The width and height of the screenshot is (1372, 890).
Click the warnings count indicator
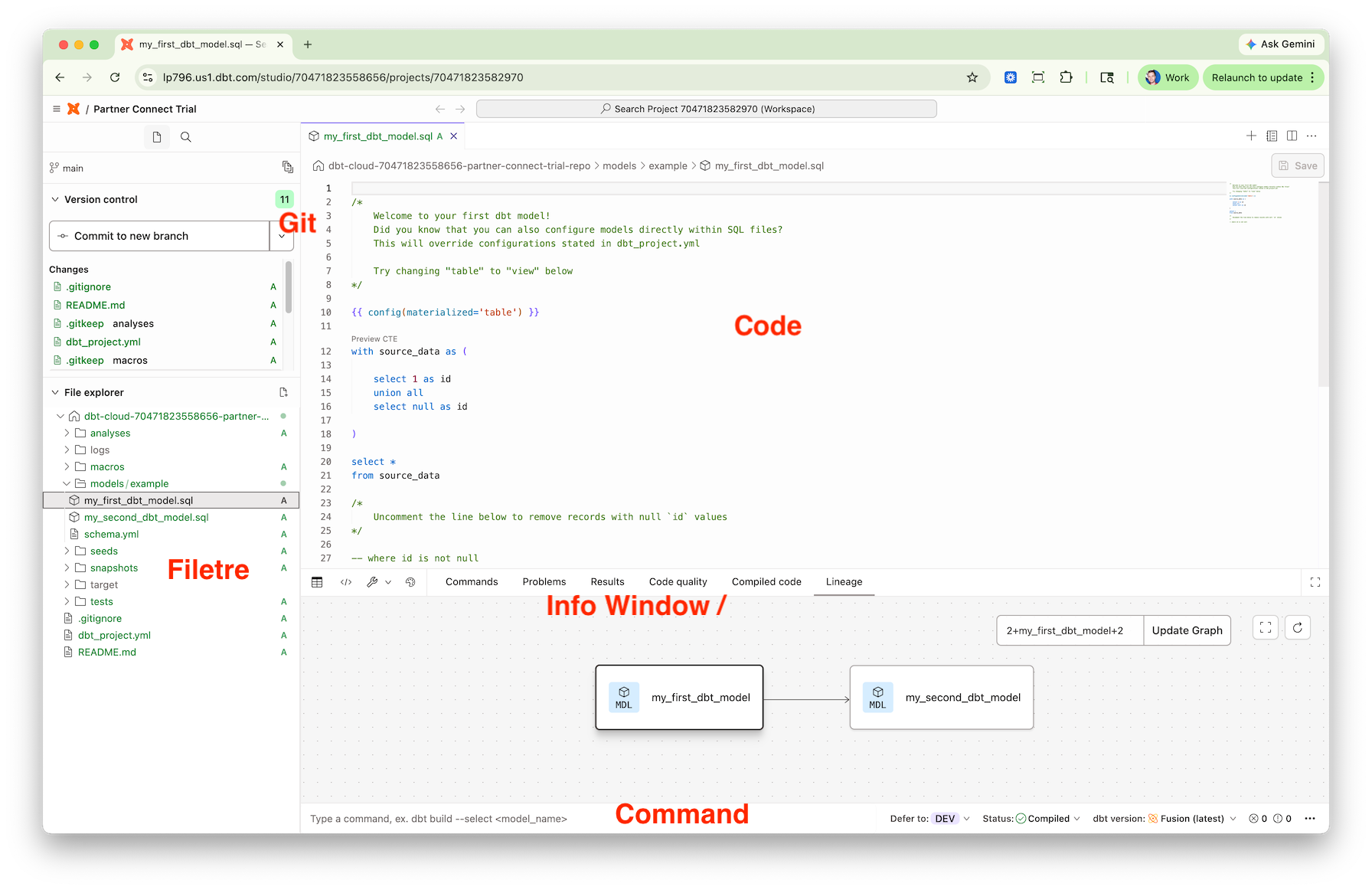pyautogui.click(x=1282, y=819)
